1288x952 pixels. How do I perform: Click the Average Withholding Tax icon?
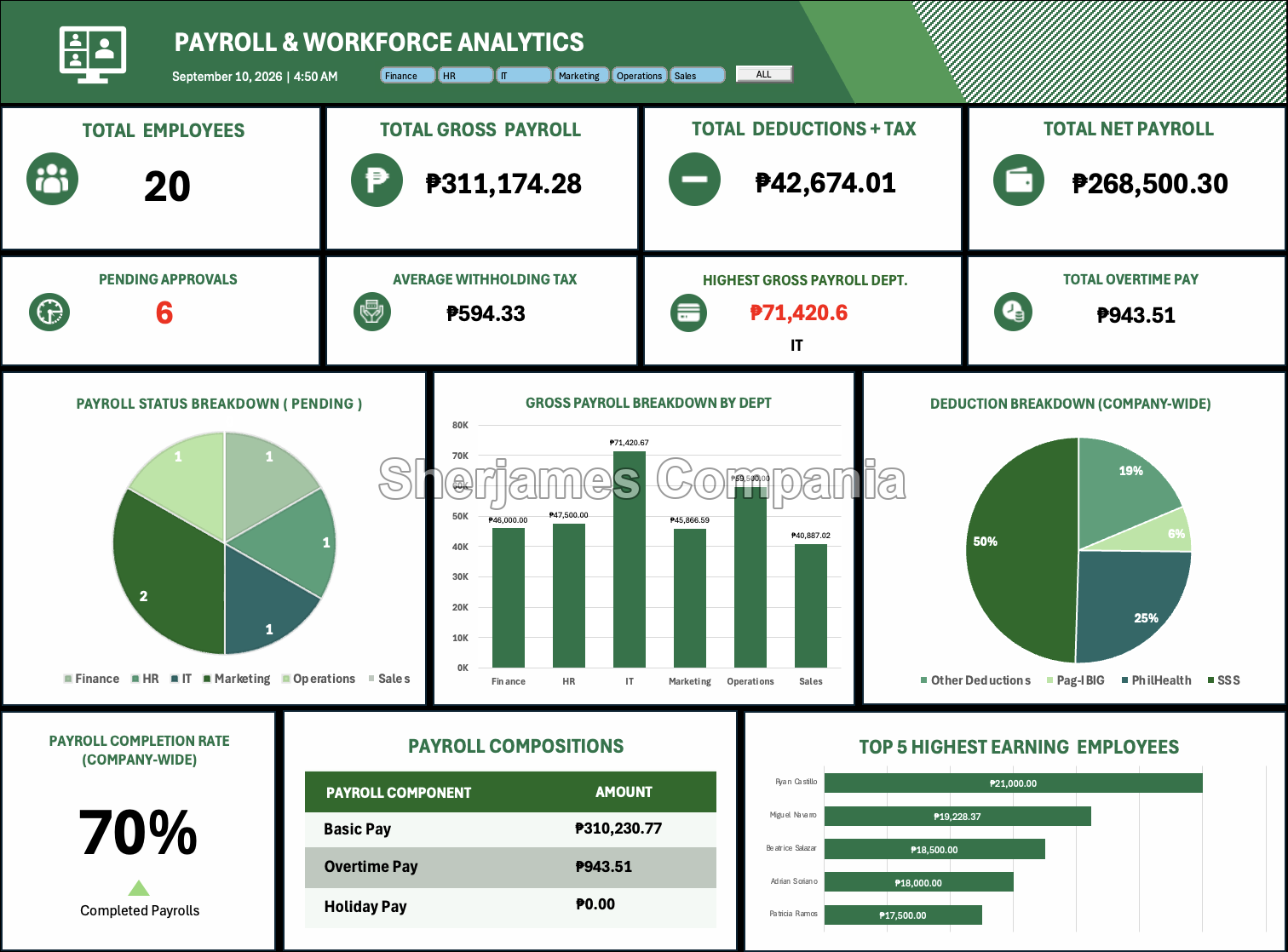[x=372, y=311]
